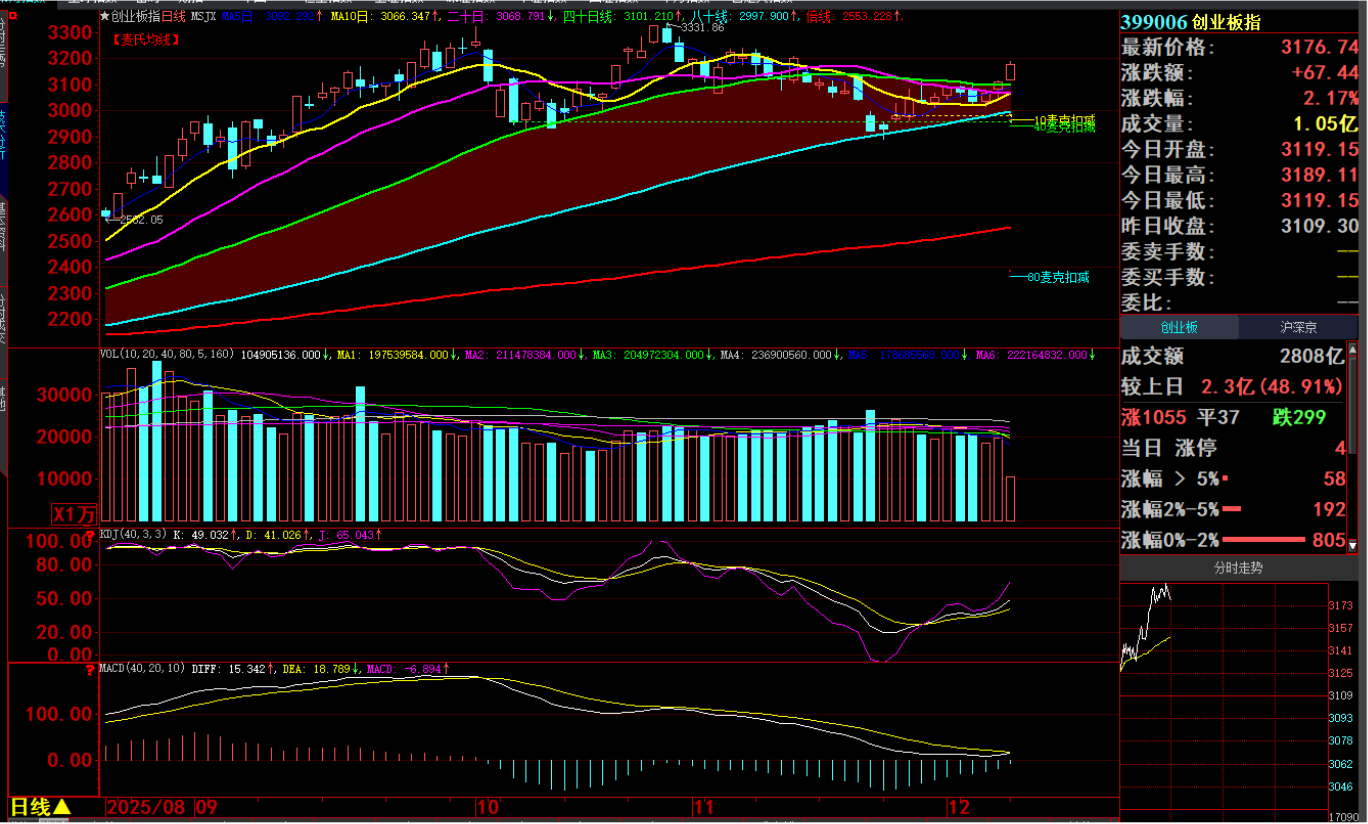This screenshot has height=824, width=1368.
Task: Click the red question mark beside KDJ
Action: (90, 536)
